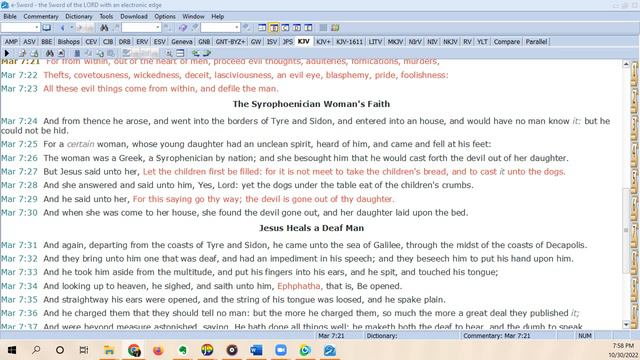Click the lines layout icon in the Bible toolbar
Viewport: 640px width, 360px height.
[x=180, y=53]
